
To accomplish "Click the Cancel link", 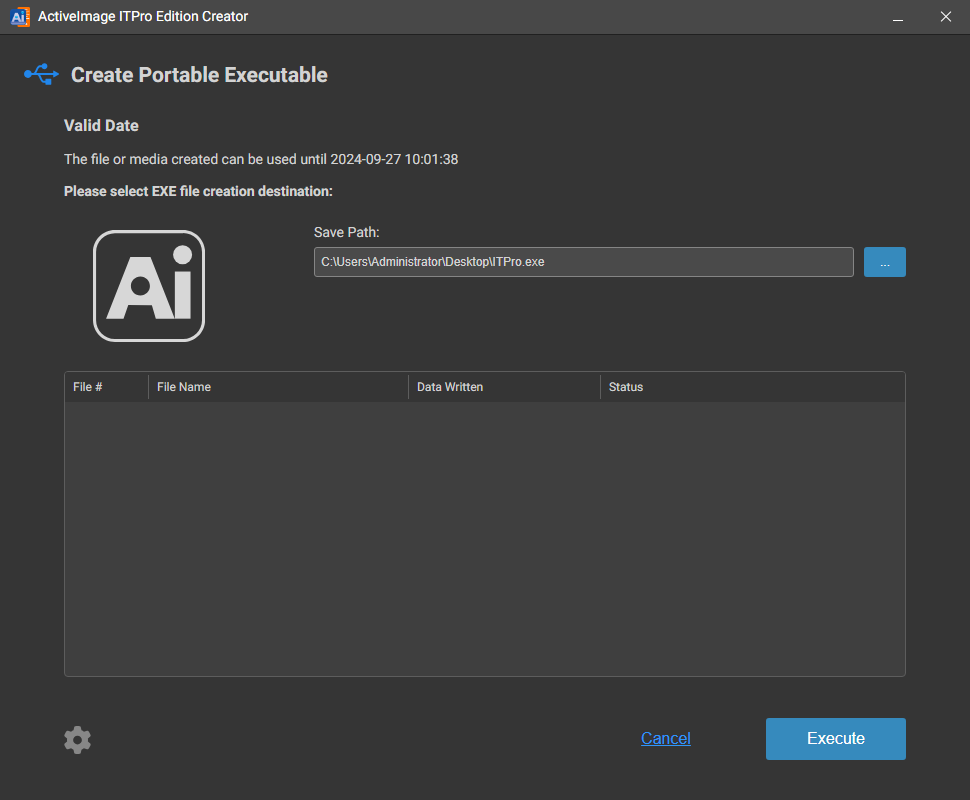I will (x=665, y=738).
